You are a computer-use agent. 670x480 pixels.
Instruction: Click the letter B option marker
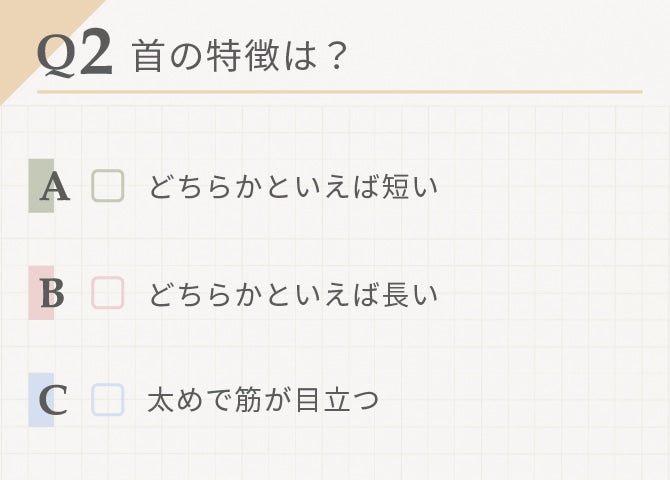(x=52, y=294)
